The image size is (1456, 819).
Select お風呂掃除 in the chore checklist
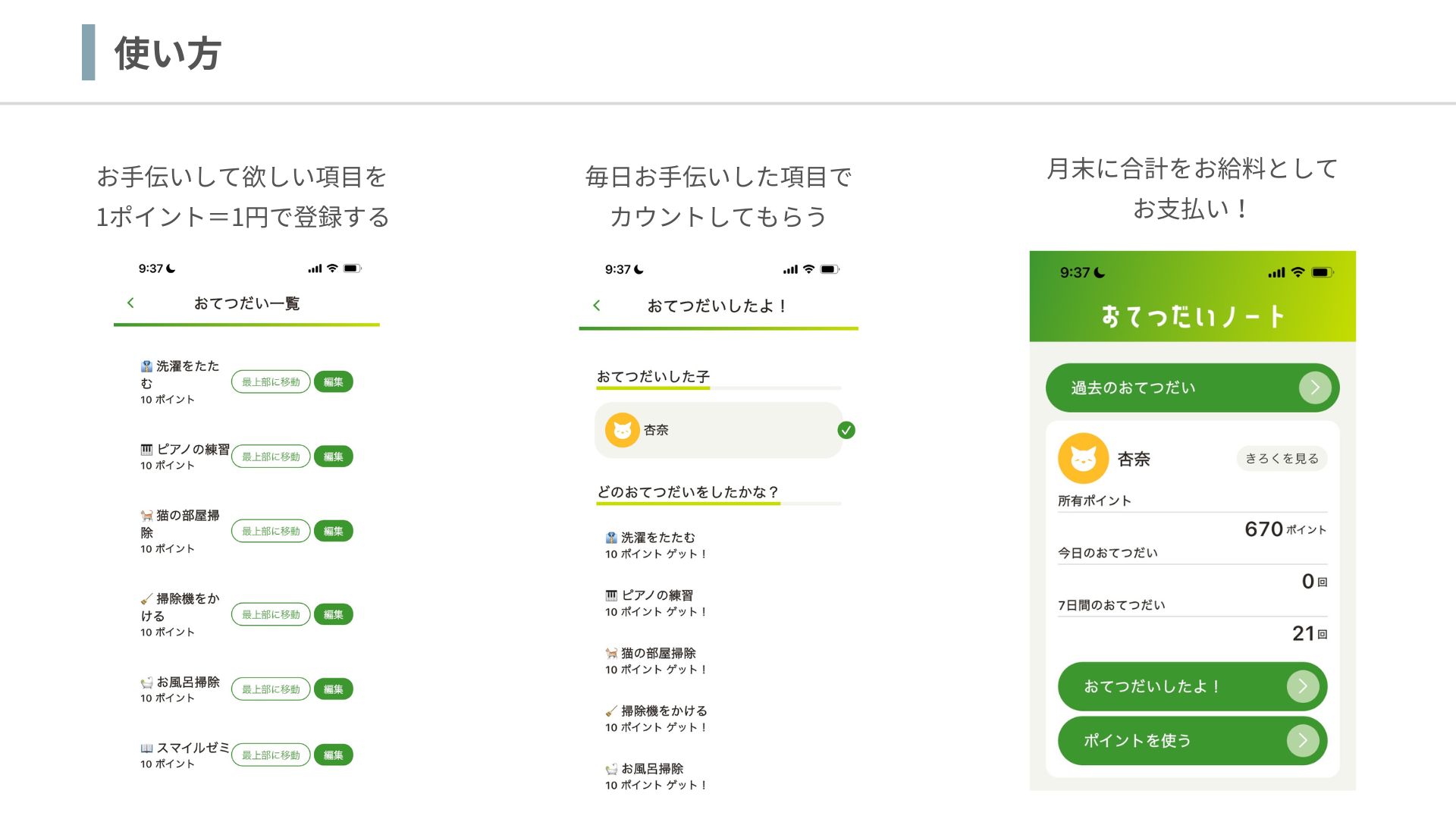coord(657,776)
